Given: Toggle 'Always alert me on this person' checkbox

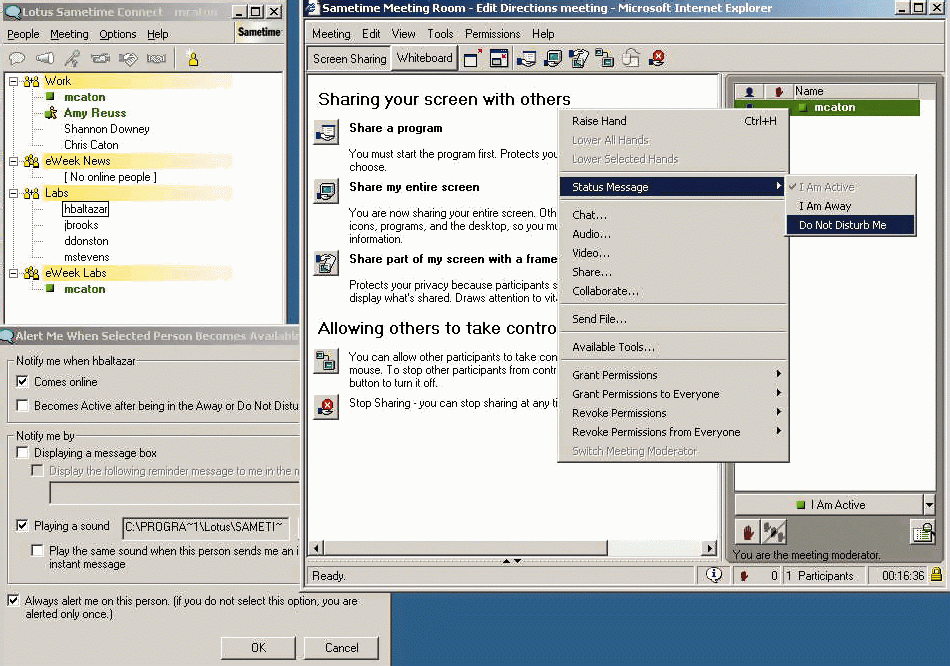Looking at the screenshot, I should [x=13, y=601].
